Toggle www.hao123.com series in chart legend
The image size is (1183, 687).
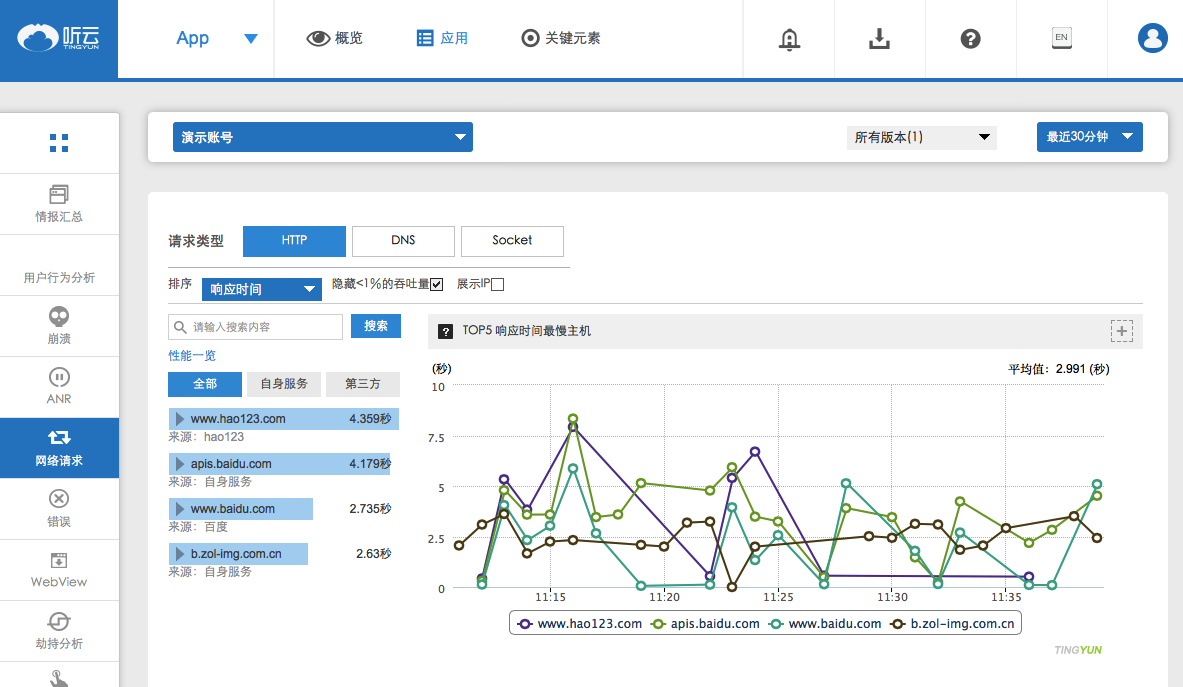pyautogui.click(x=579, y=624)
